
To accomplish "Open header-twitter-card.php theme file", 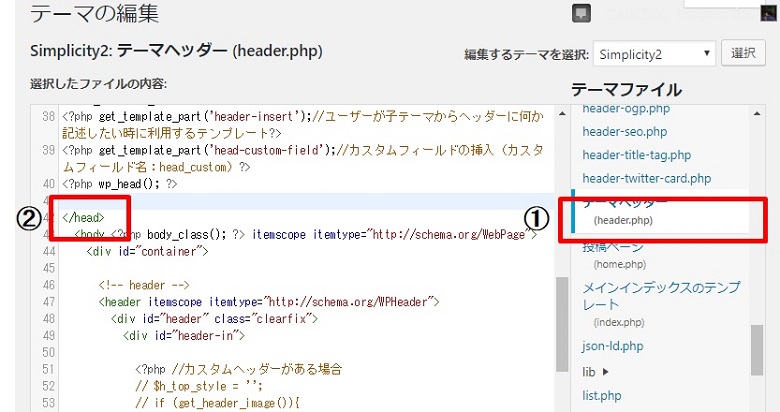I will [x=646, y=178].
